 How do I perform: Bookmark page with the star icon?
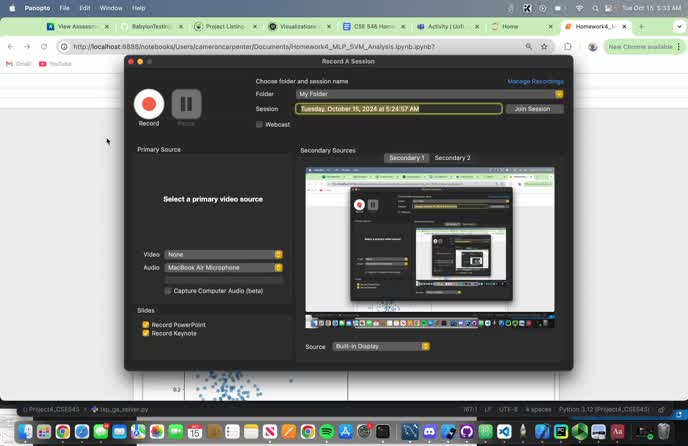tap(545, 46)
